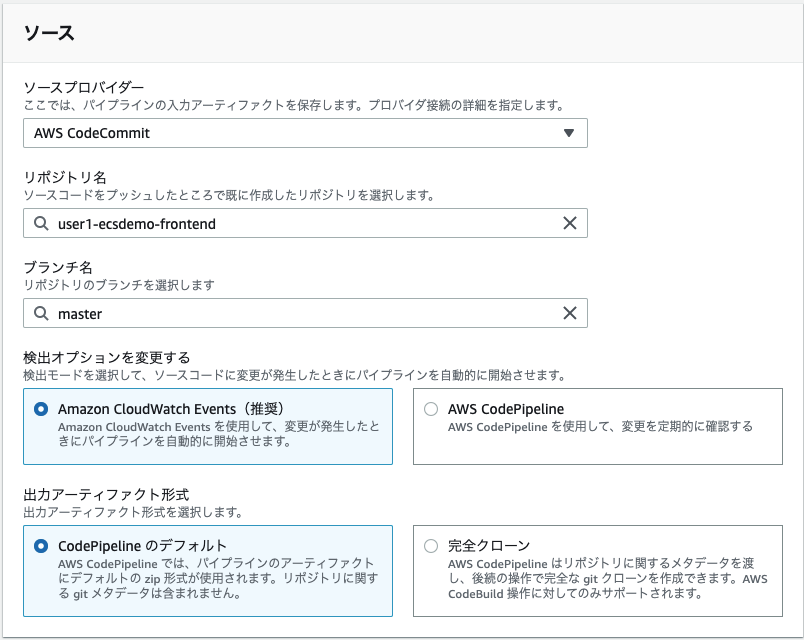This screenshot has width=804, height=640.
Task: Click the source provider help text
Action: (294, 105)
